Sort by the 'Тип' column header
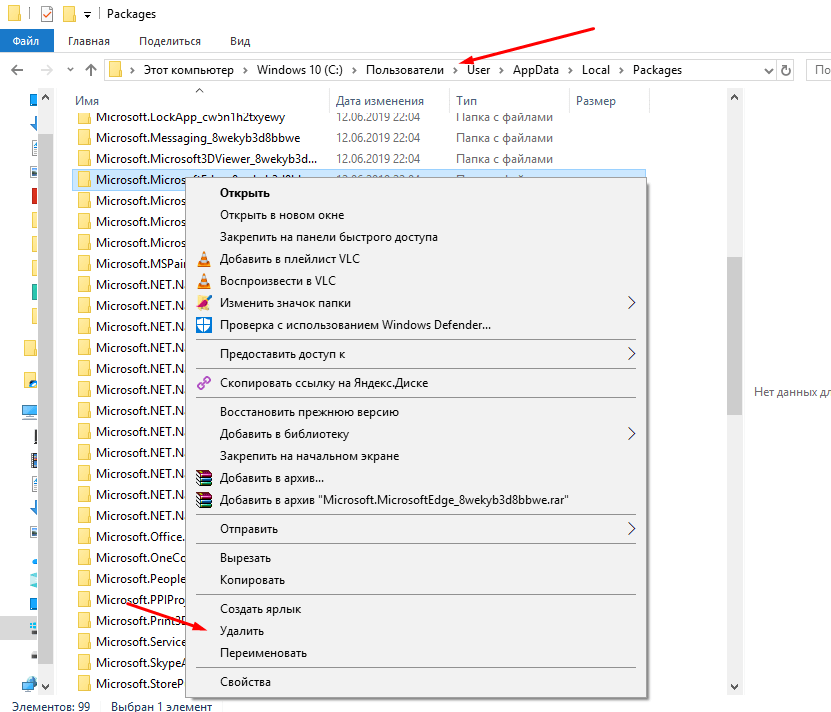The image size is (831, 712). coord(466,101)
